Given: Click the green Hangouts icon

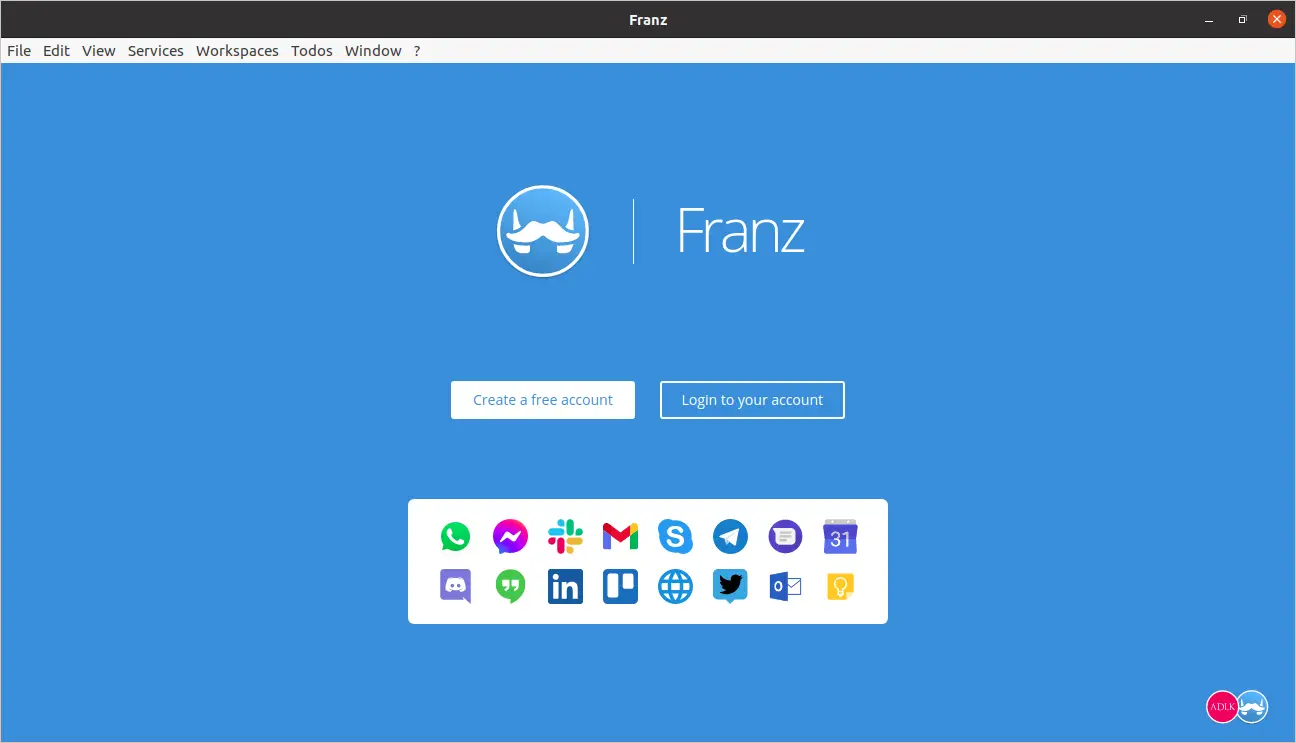Looking at the screenshot, I should (x=510, y=586).
